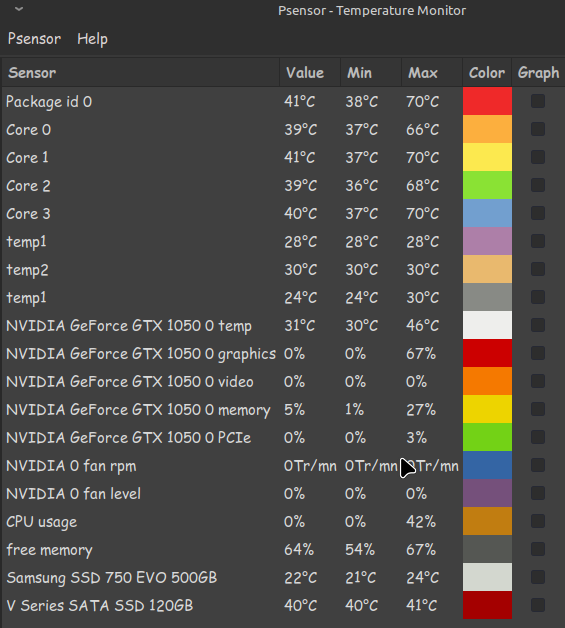Toggle graph for free memory sensor
The width and height of the screenshot is (565, 628).
pos(538,549)
